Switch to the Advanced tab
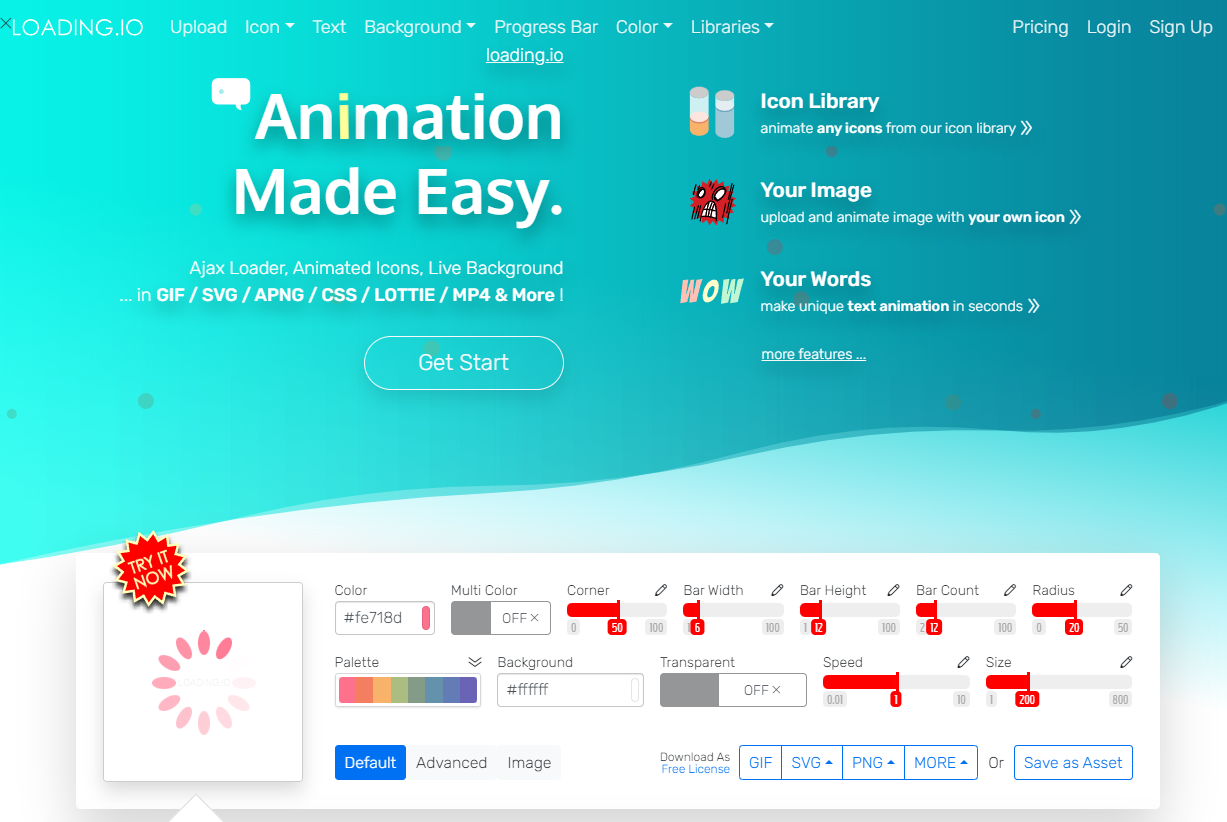Viewport: 1227px width, 822px height. point(451,763)
